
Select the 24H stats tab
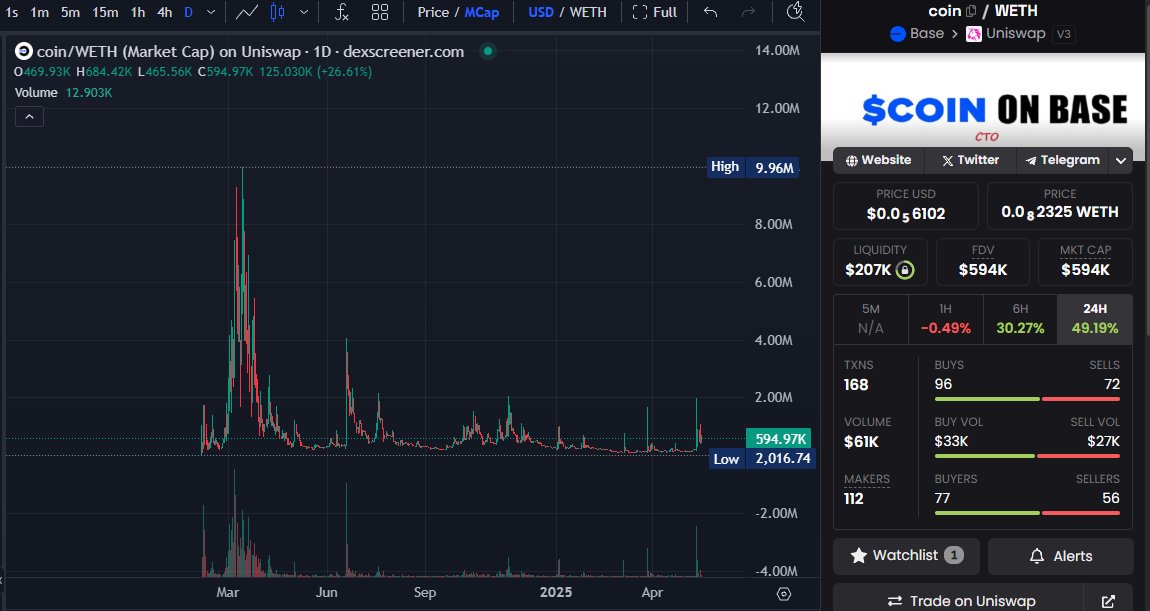[1095, 318]
